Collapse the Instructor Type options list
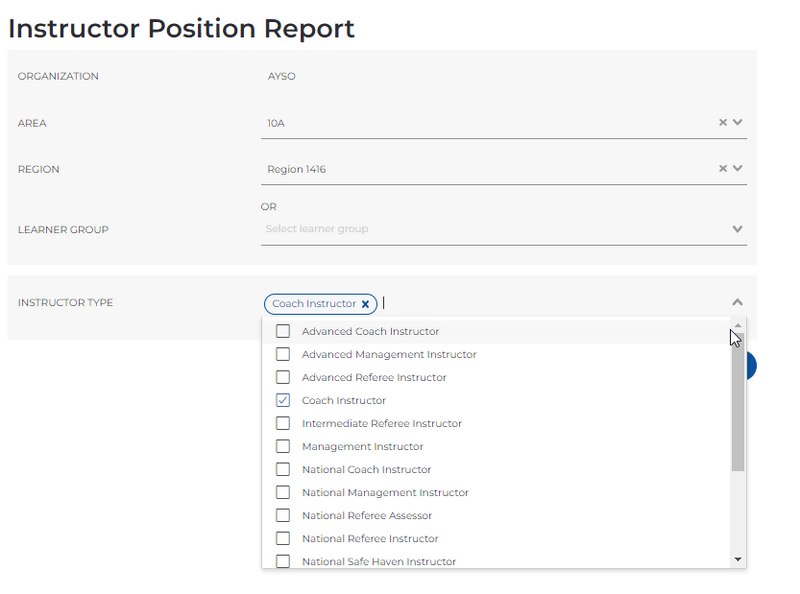The height and width of the screenshot is (594, 800). (x=737, y=300)
